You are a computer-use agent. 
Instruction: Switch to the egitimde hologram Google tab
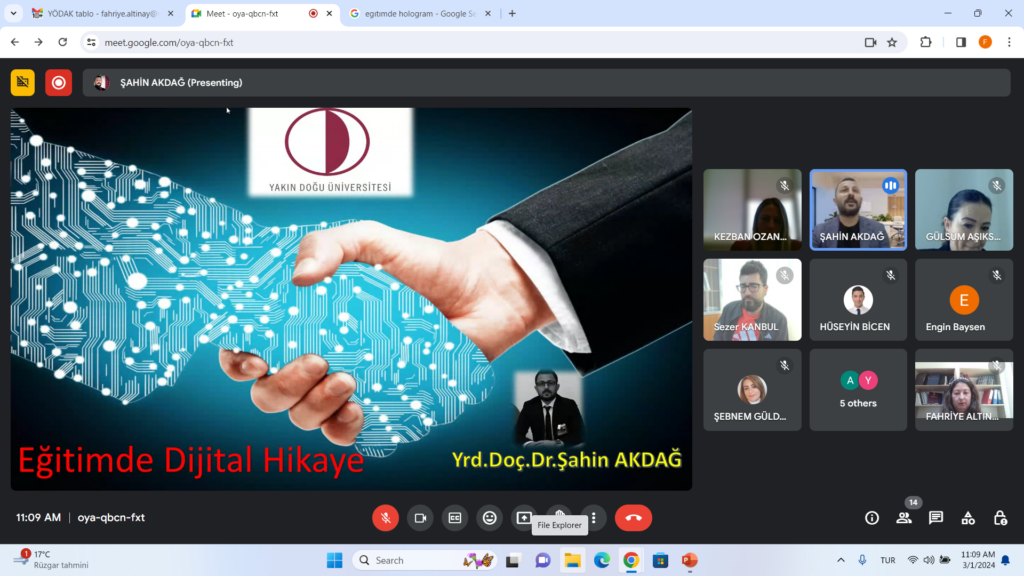(x=418, y=14)
